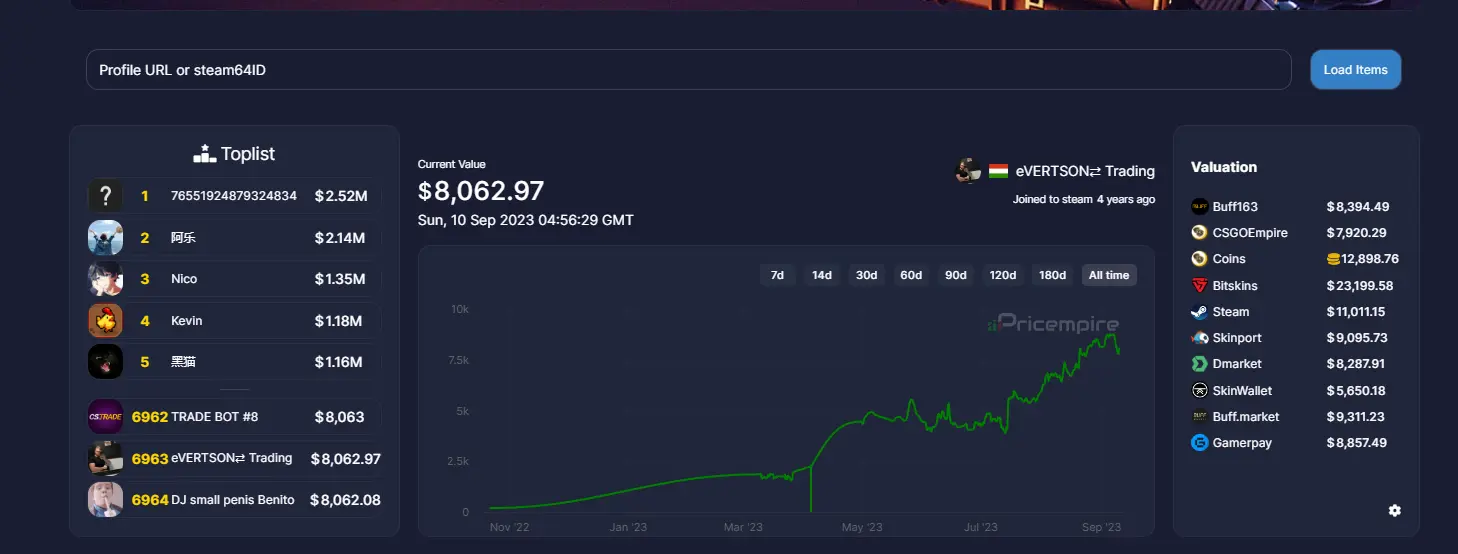Screen dimensions: 1458x554
Task: Select the 30d chart range
Action: coord(866,275)
